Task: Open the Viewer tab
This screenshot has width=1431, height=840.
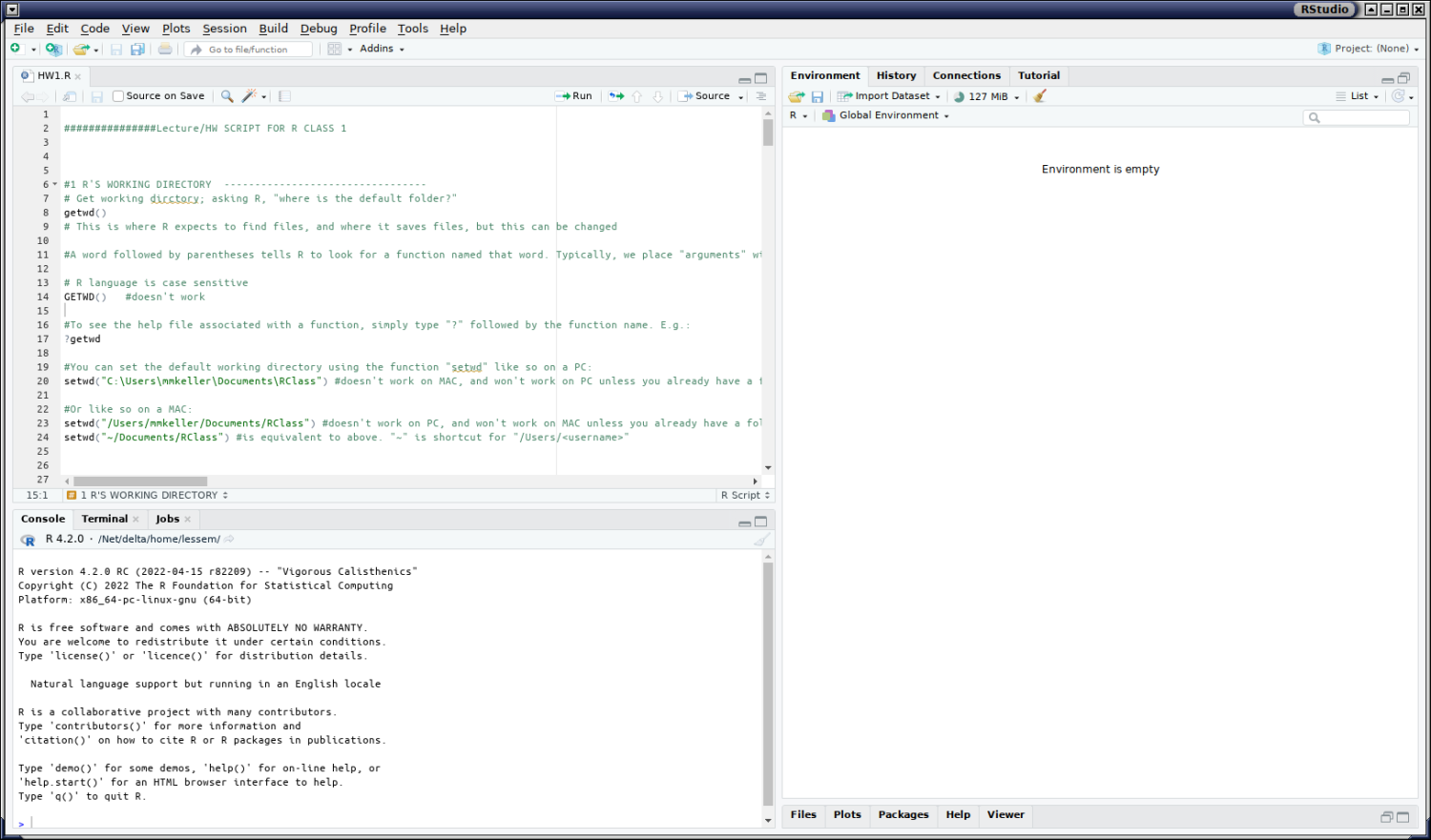Action: (1006, 814)
